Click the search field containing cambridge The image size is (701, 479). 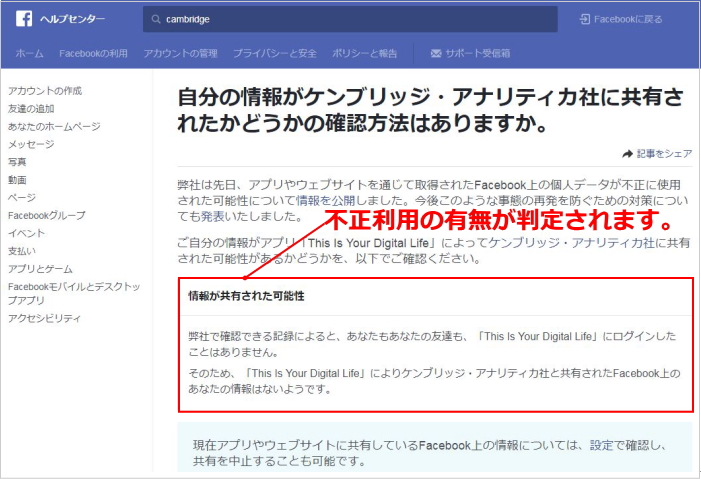350,19
